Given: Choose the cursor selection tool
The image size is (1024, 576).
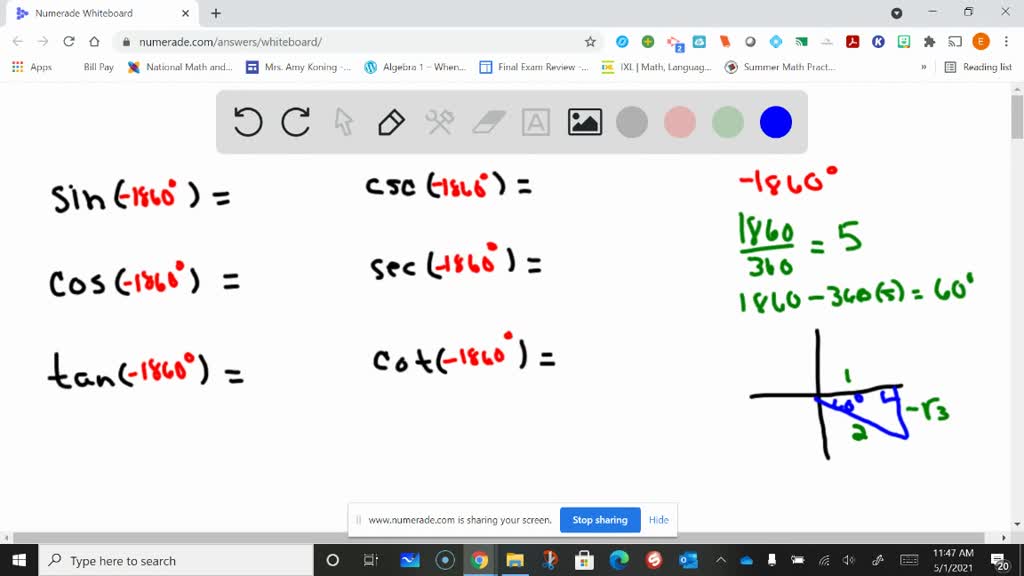Looking at the screenshot, I should tap(343, 121).
